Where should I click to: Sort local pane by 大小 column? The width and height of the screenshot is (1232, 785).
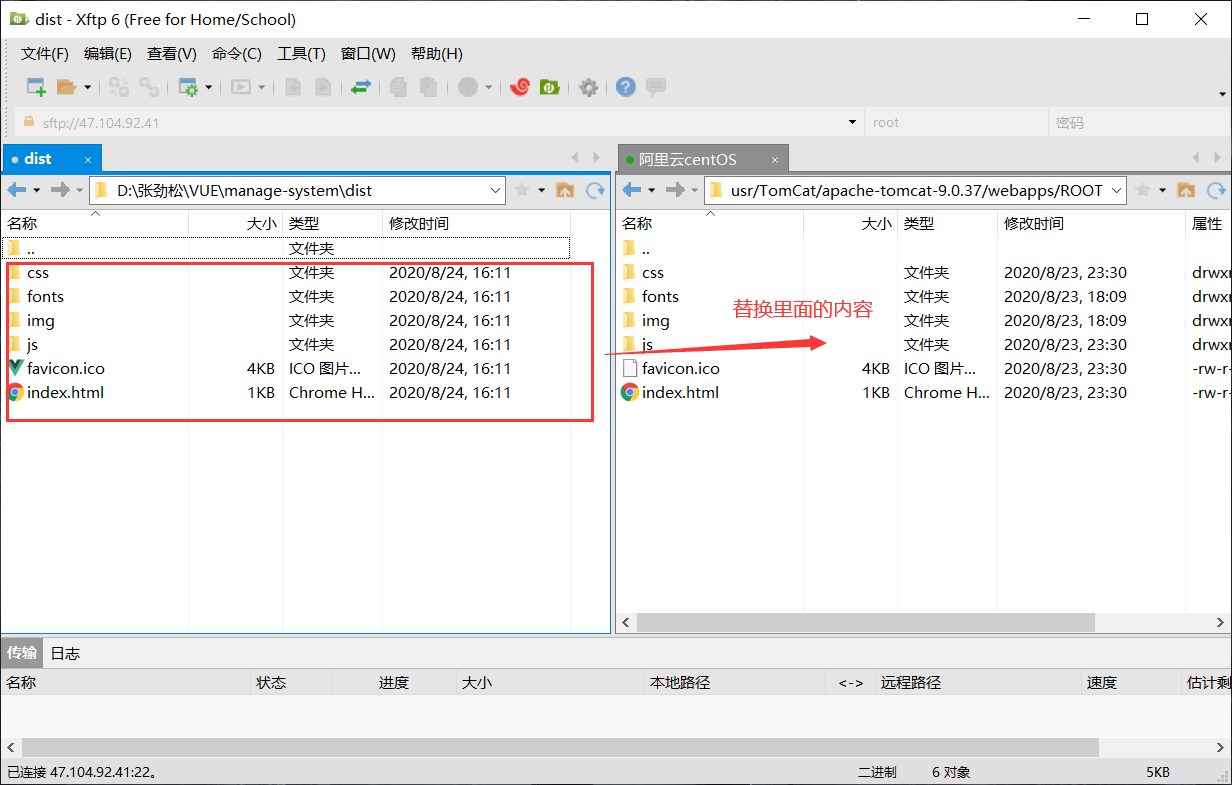[235, 223]
